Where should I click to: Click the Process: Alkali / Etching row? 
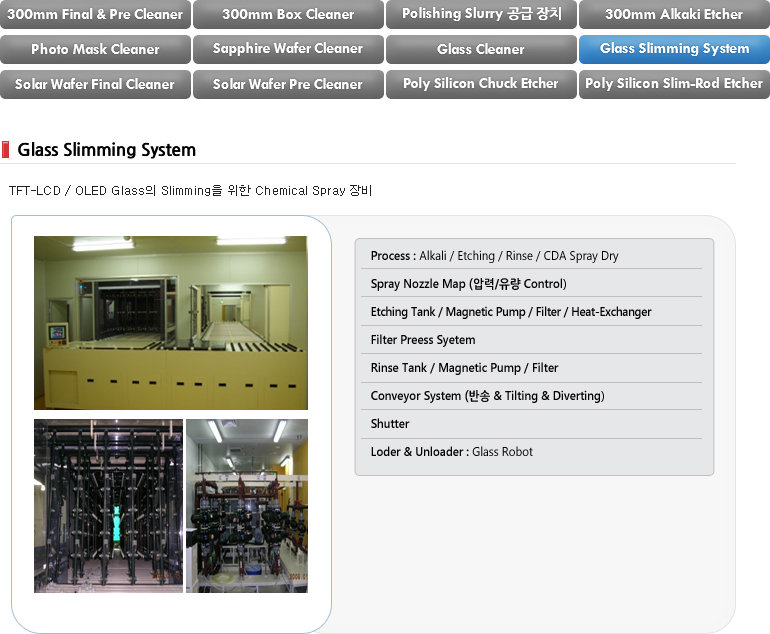pos(531,256)
